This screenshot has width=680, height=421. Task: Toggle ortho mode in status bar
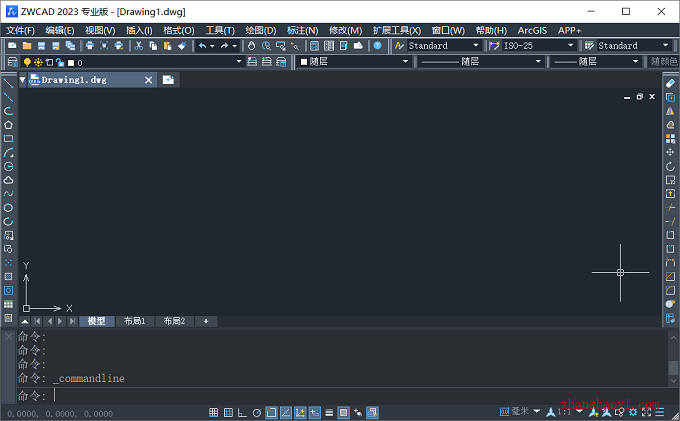[242, 413]
